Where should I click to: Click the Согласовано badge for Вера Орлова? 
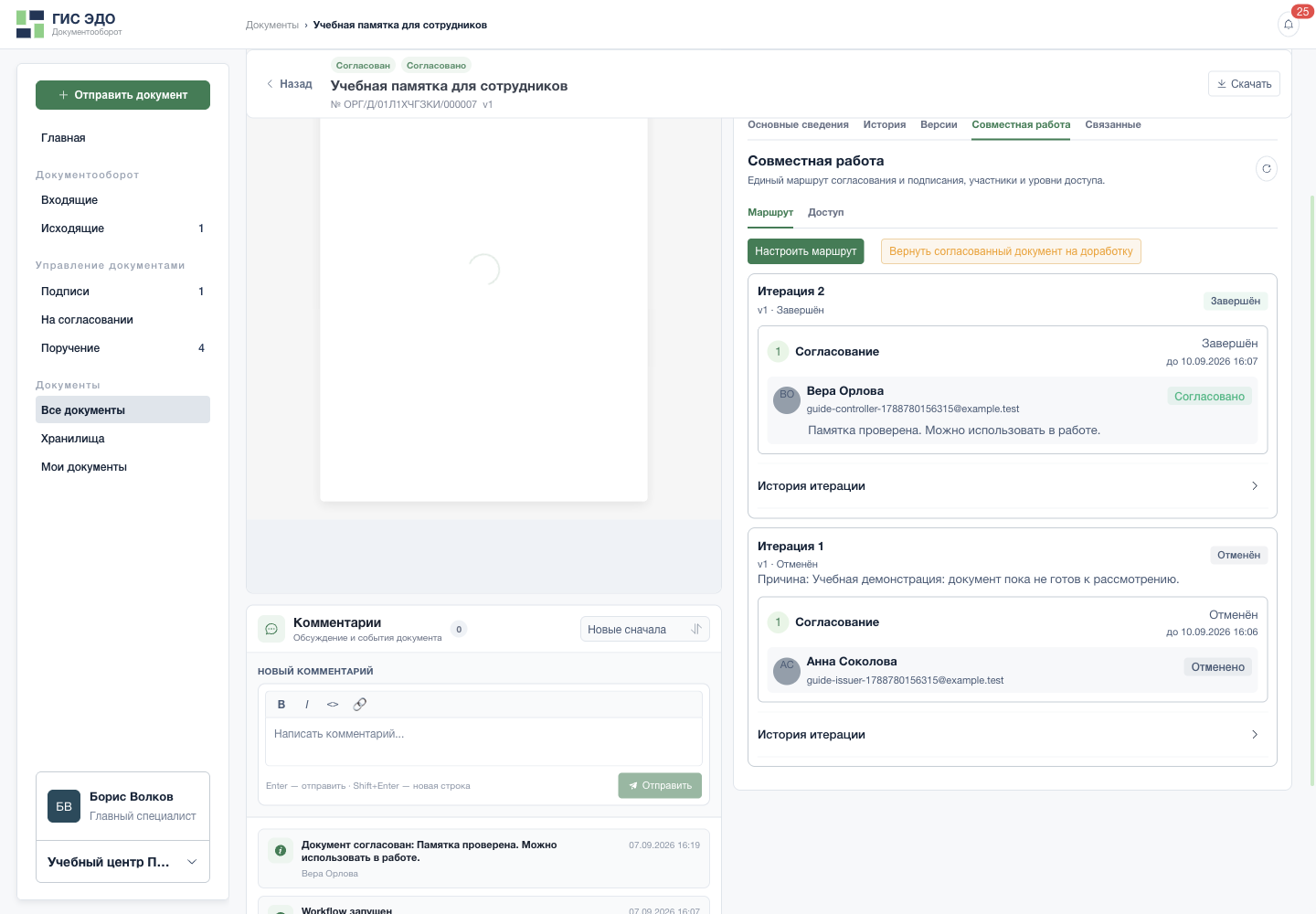[x=1209, y=397]
